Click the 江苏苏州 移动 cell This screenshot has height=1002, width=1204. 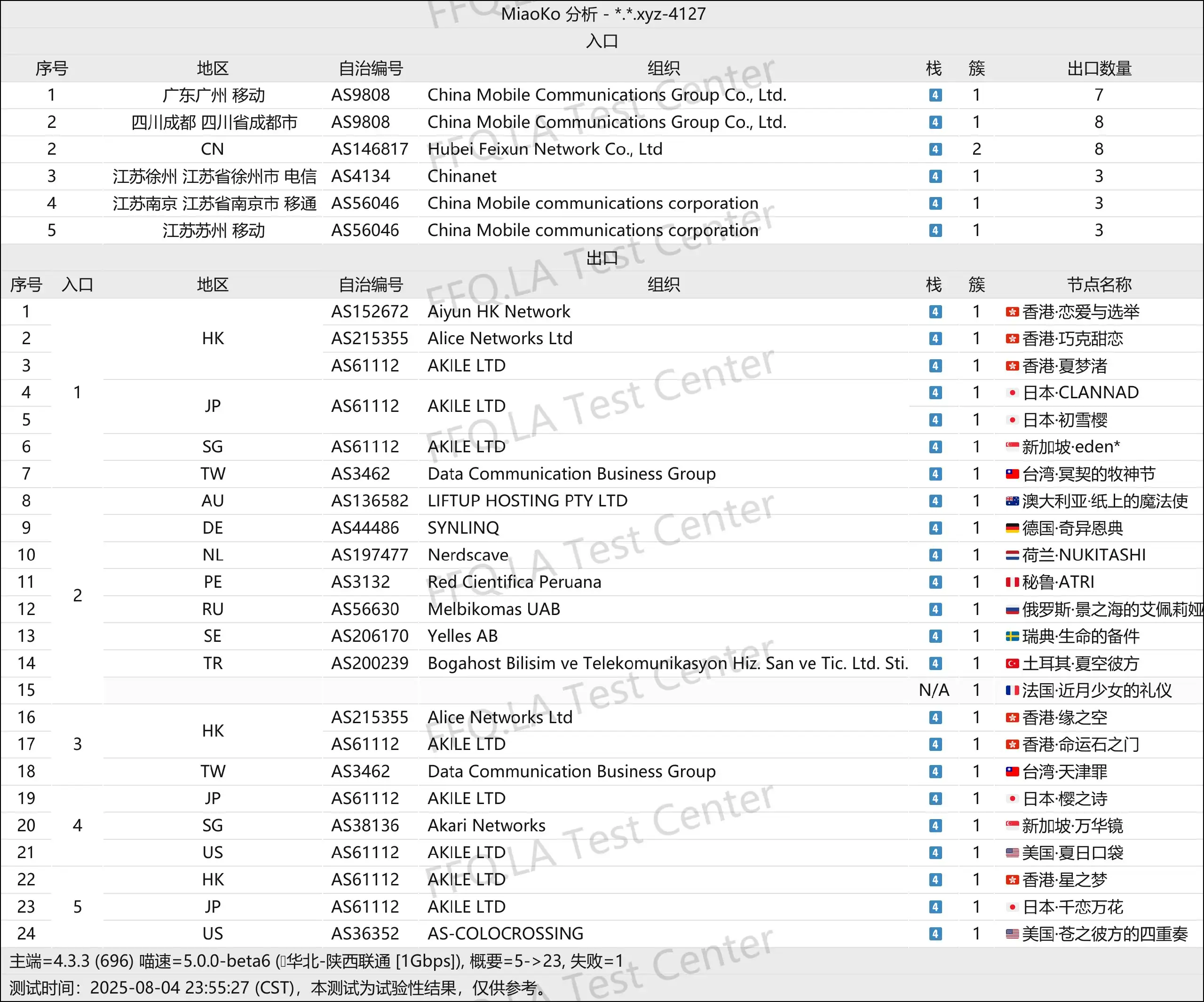pyautogui.click(x=213, y=230)
